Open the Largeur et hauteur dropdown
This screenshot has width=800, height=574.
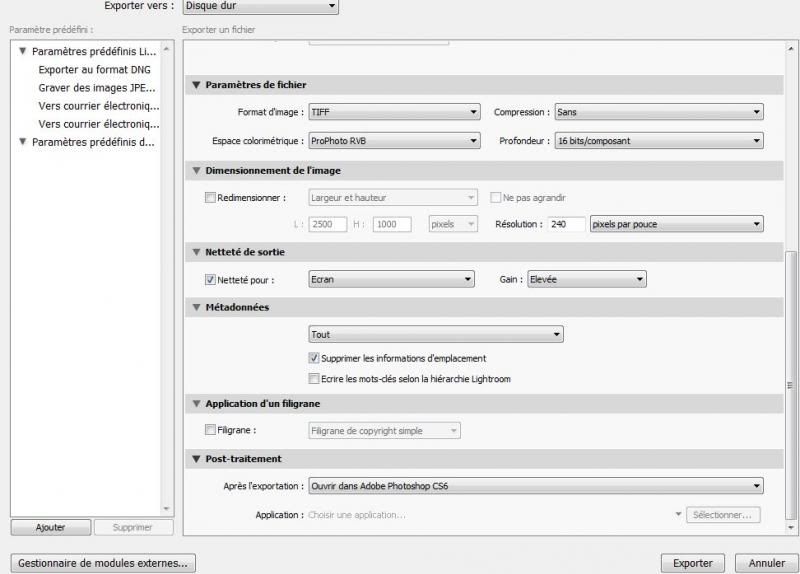[393, 197]
